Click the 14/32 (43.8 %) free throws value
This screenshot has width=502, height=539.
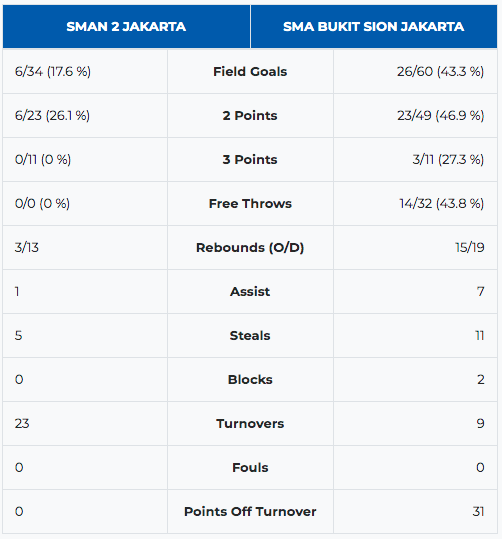click(441, 204)
